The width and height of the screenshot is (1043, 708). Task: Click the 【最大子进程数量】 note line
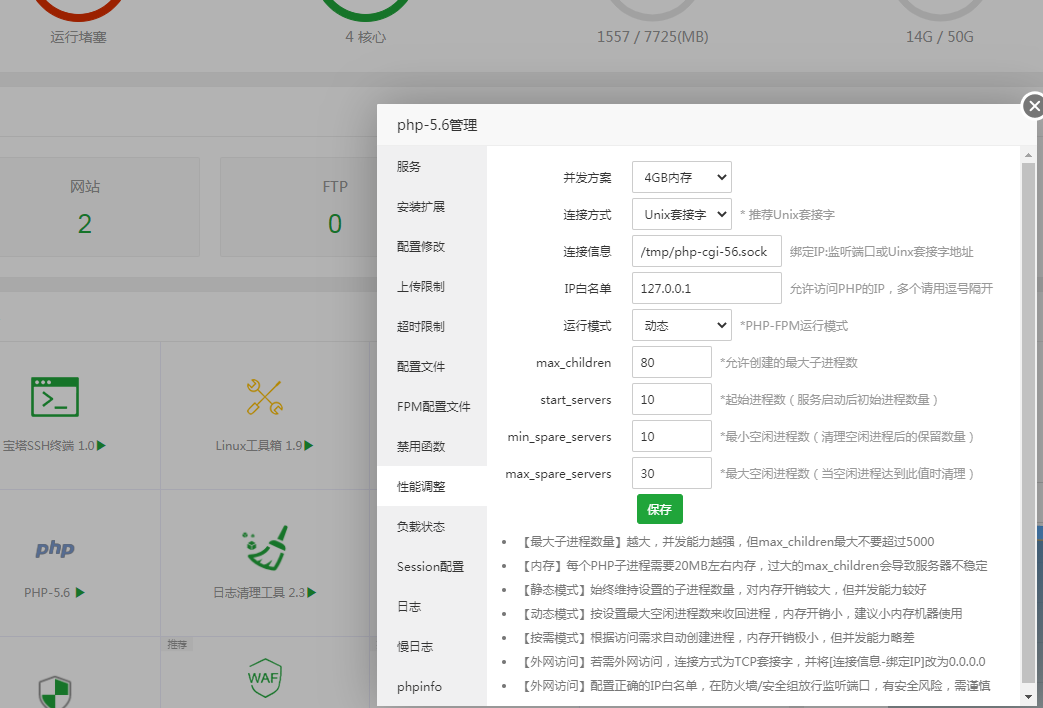pyautogui.click(x=726, y=542)
